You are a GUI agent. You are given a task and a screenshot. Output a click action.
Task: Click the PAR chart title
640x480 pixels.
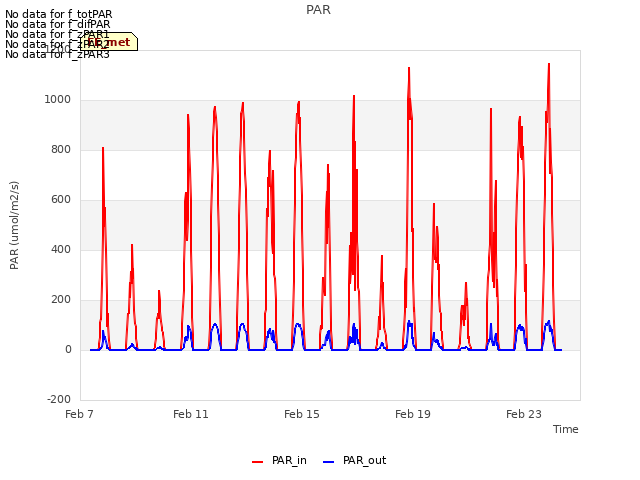(x=318, y=10)
